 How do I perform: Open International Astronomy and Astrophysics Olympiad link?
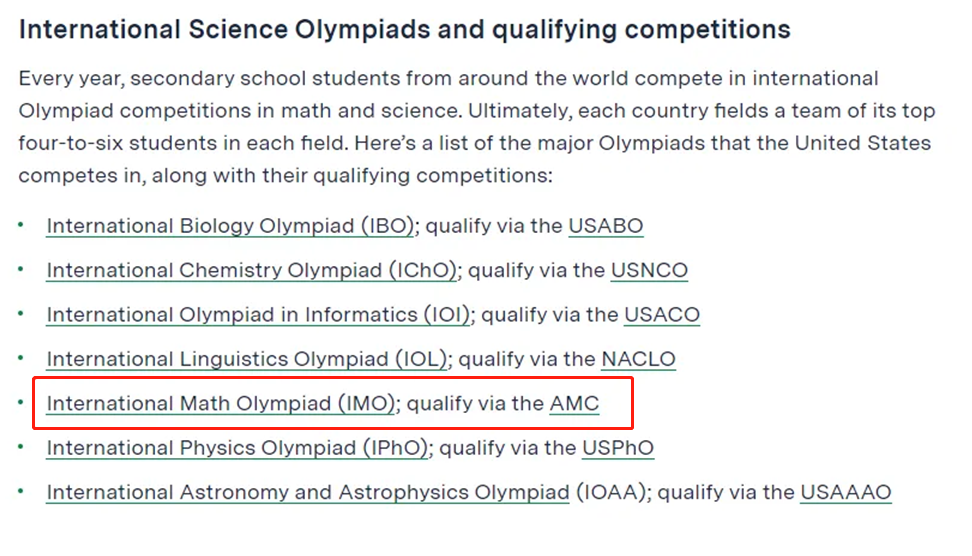click(x=307, y=492)
